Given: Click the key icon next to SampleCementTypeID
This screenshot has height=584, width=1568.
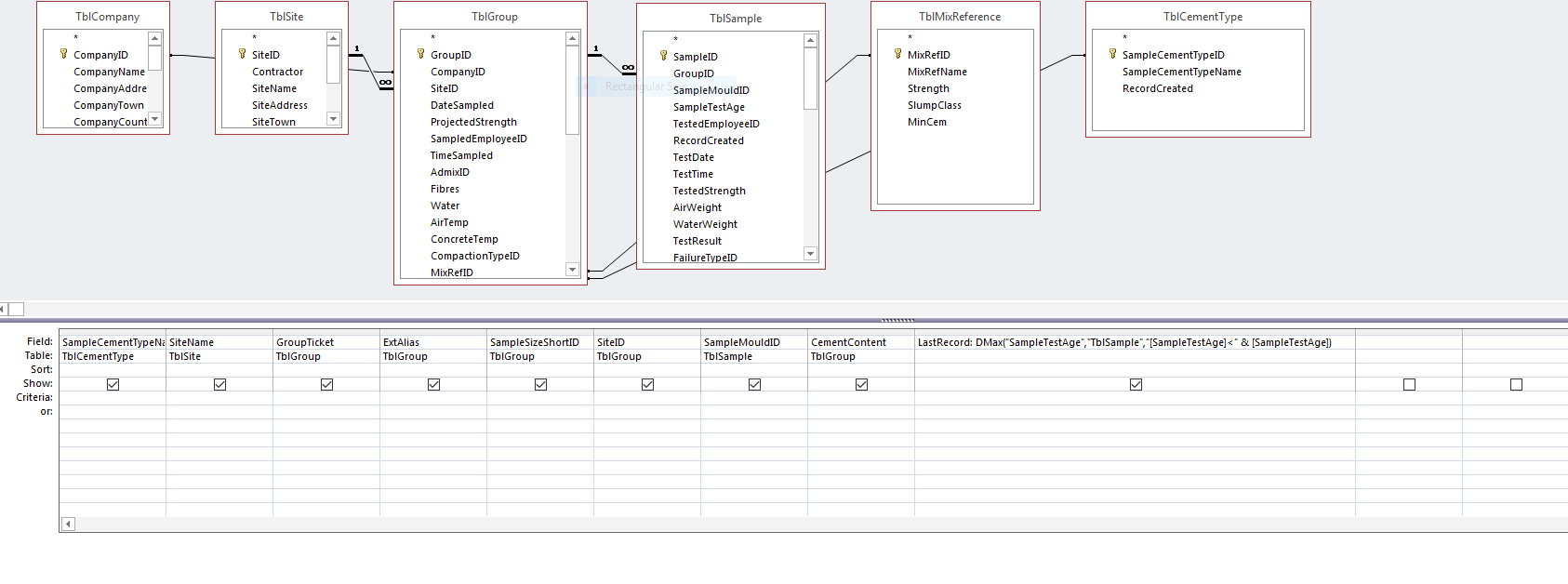Looking at the screenshot, I should pyautogui.click(x=1113, y=54).
